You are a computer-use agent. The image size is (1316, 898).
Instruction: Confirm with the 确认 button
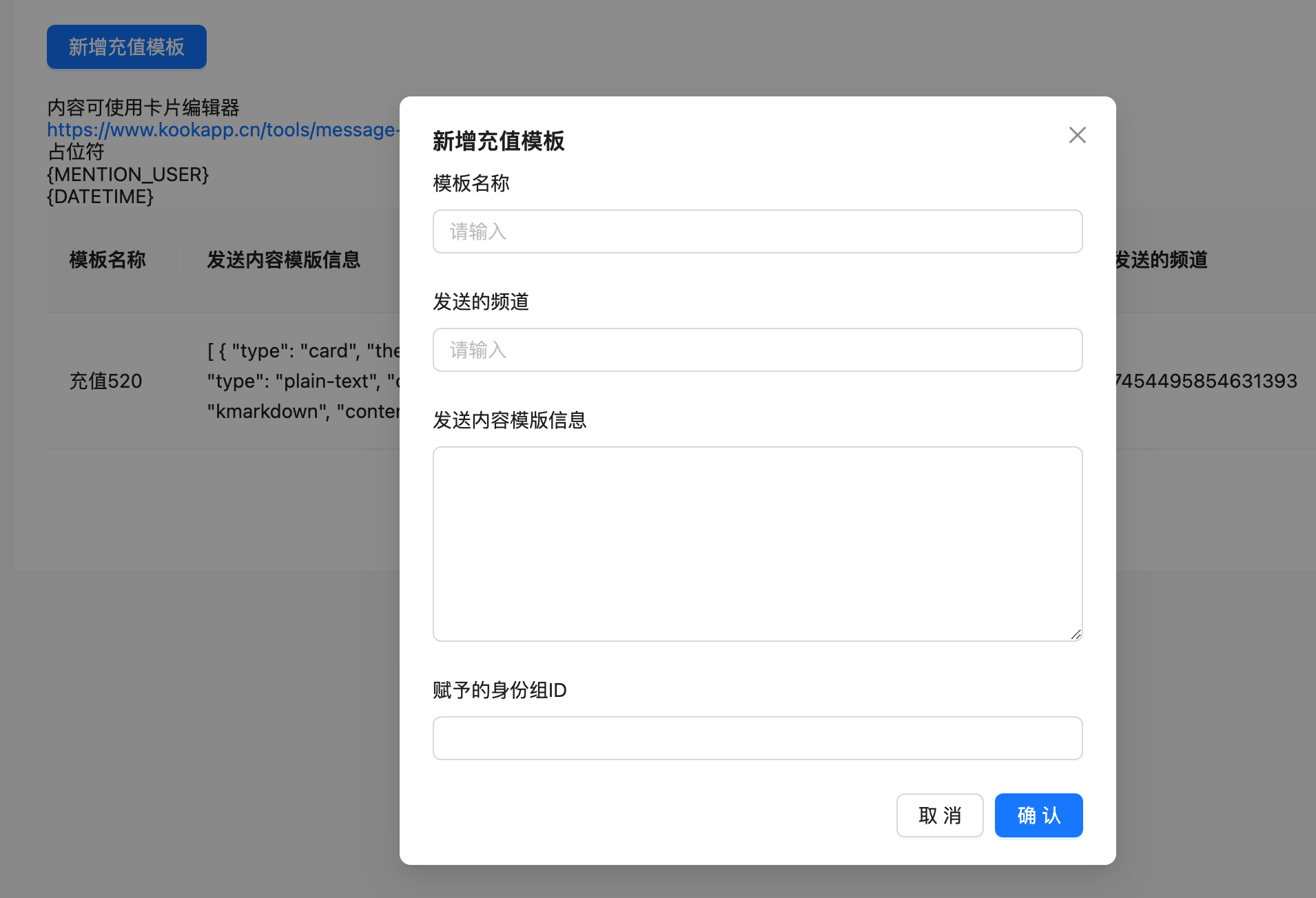point(1038,815)
